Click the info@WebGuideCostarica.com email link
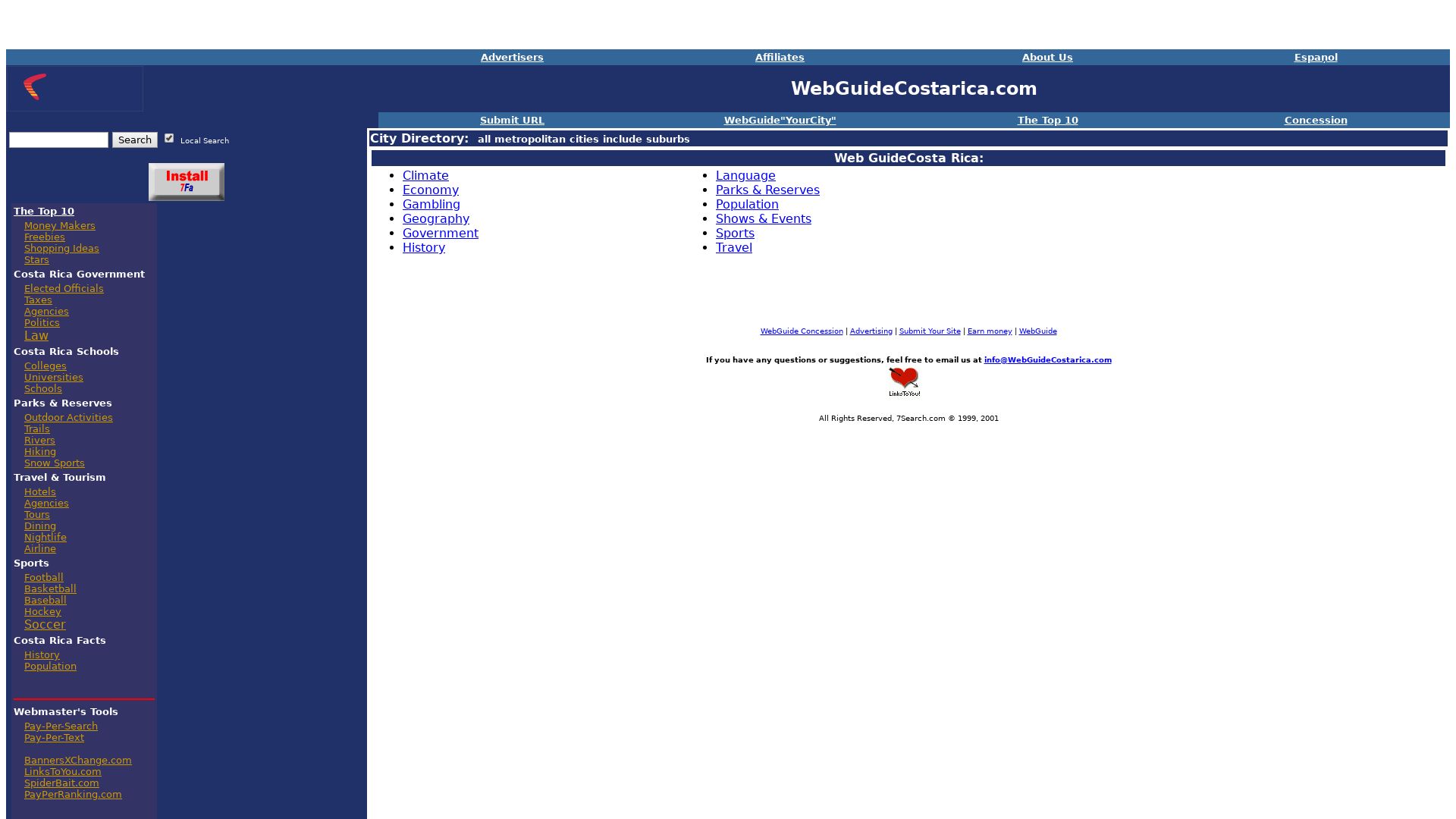The image size is (1456, 819). point(1047,360)
